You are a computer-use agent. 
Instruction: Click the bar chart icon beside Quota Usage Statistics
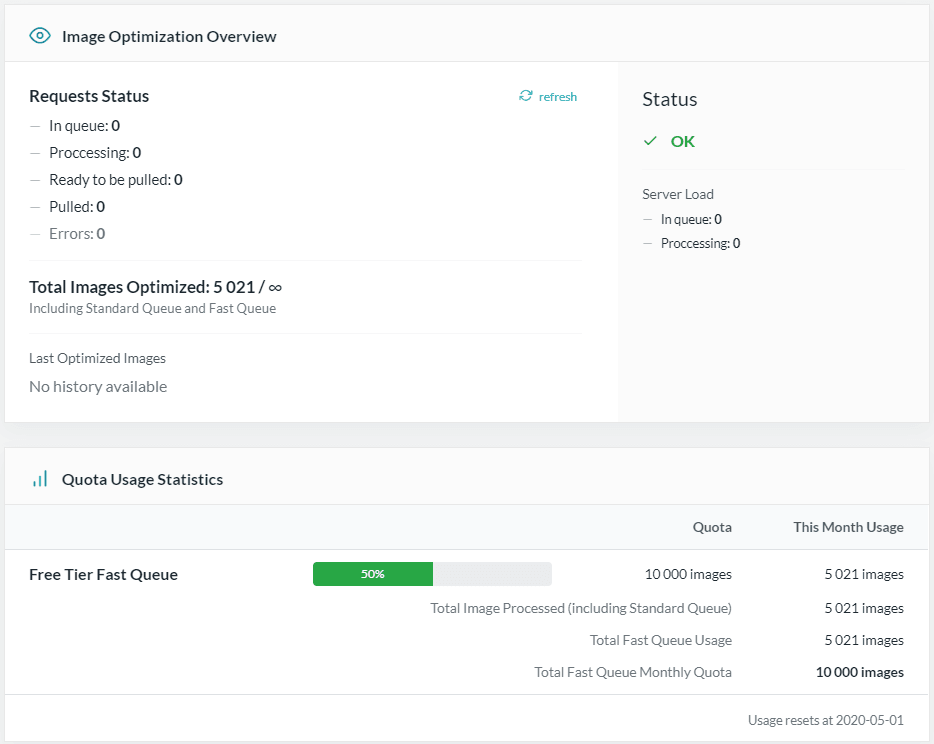(x=40, y=479)
